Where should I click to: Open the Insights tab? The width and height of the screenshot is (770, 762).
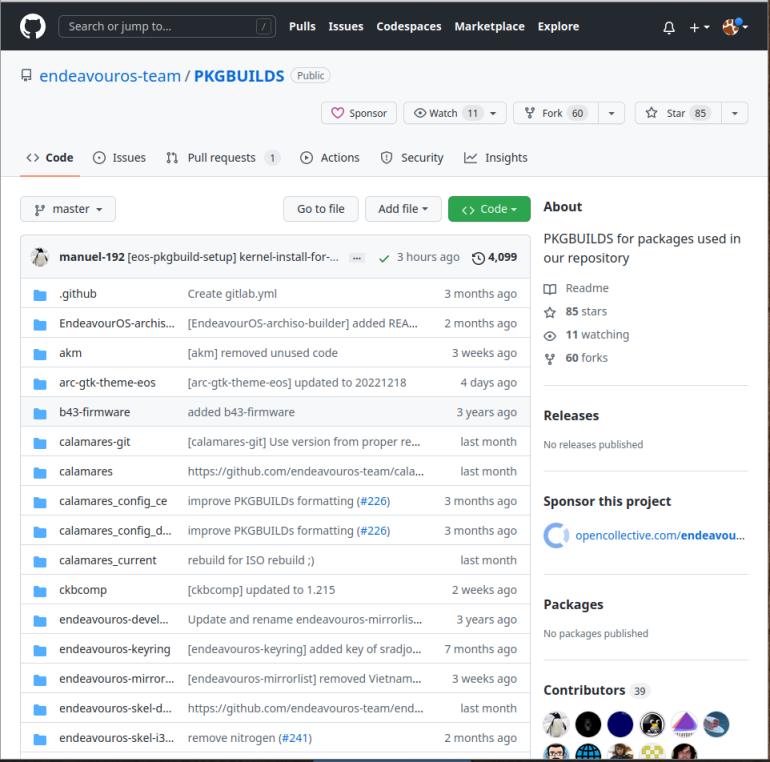pos(495,158)
